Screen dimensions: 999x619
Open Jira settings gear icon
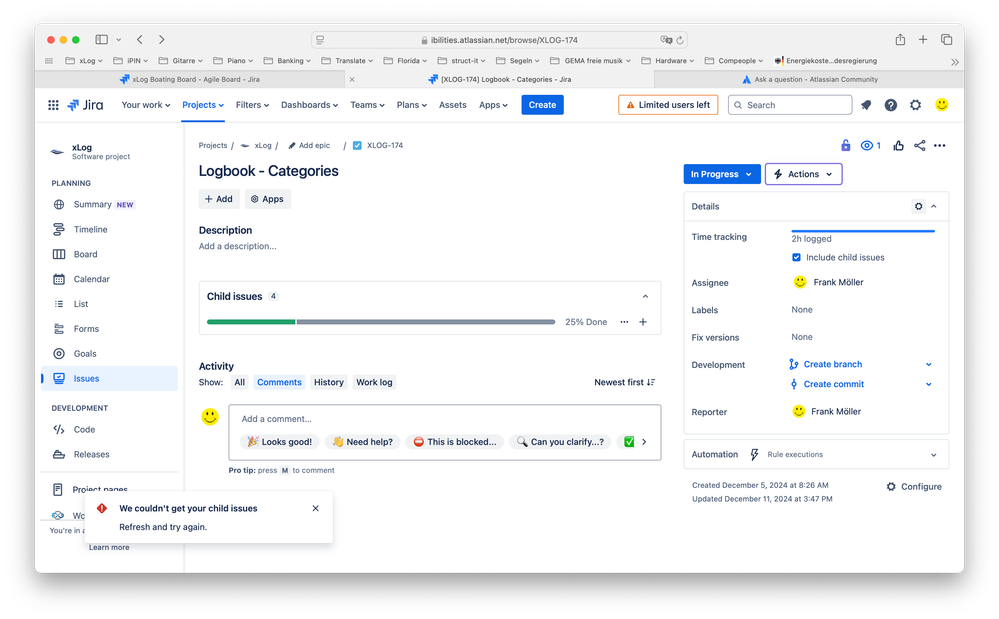tap(916, 105)
